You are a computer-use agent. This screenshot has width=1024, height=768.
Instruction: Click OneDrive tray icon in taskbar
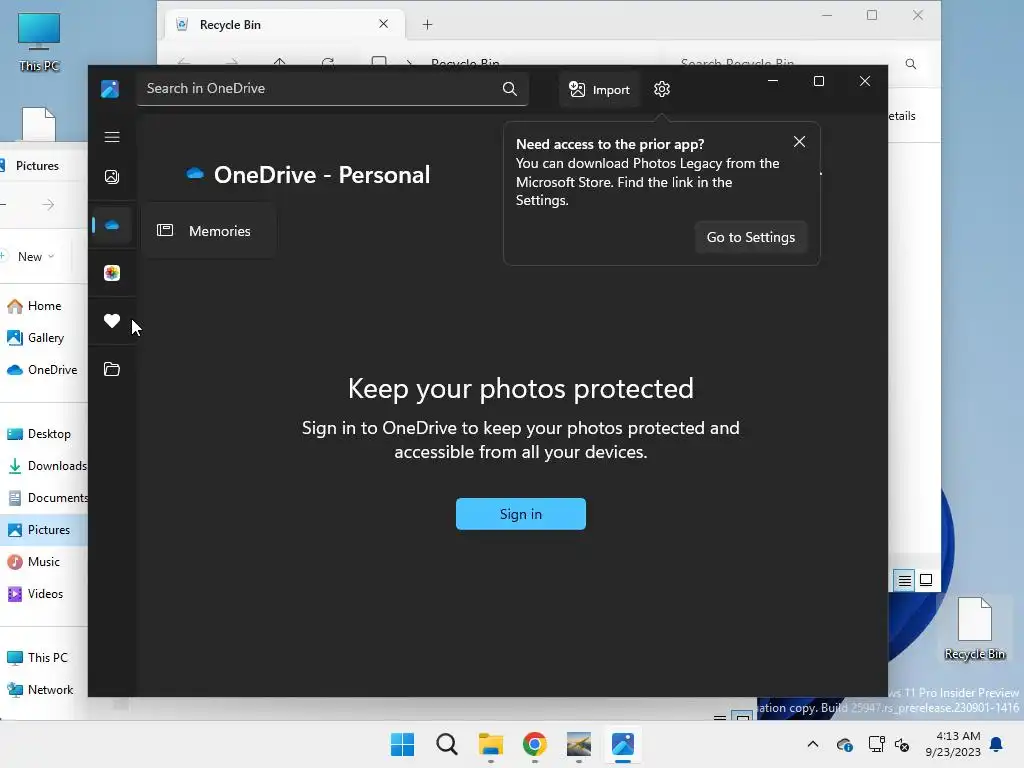pos(844,744)
